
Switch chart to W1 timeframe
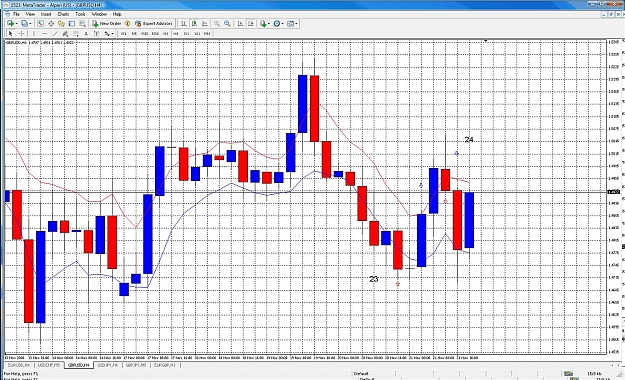coord(197,33)
